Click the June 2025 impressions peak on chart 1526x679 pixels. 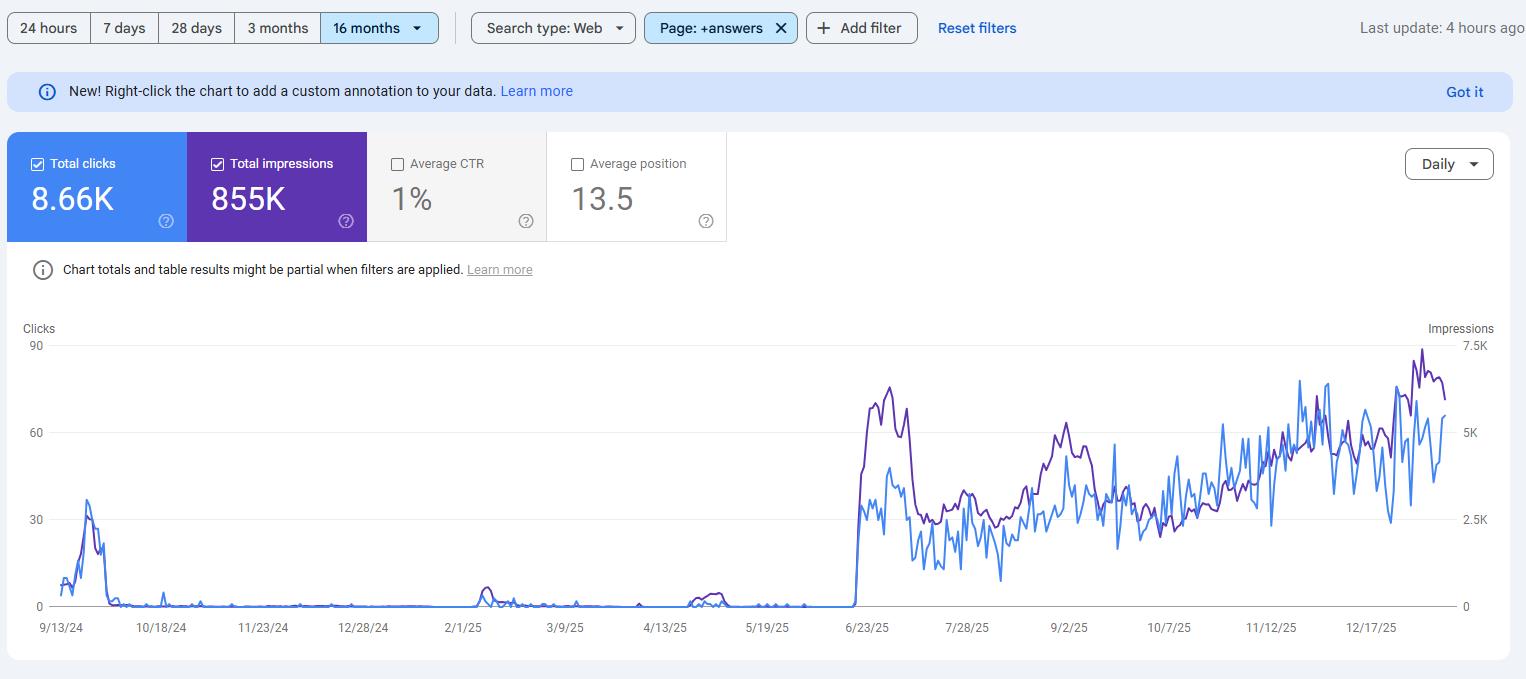tap(889, 389)
